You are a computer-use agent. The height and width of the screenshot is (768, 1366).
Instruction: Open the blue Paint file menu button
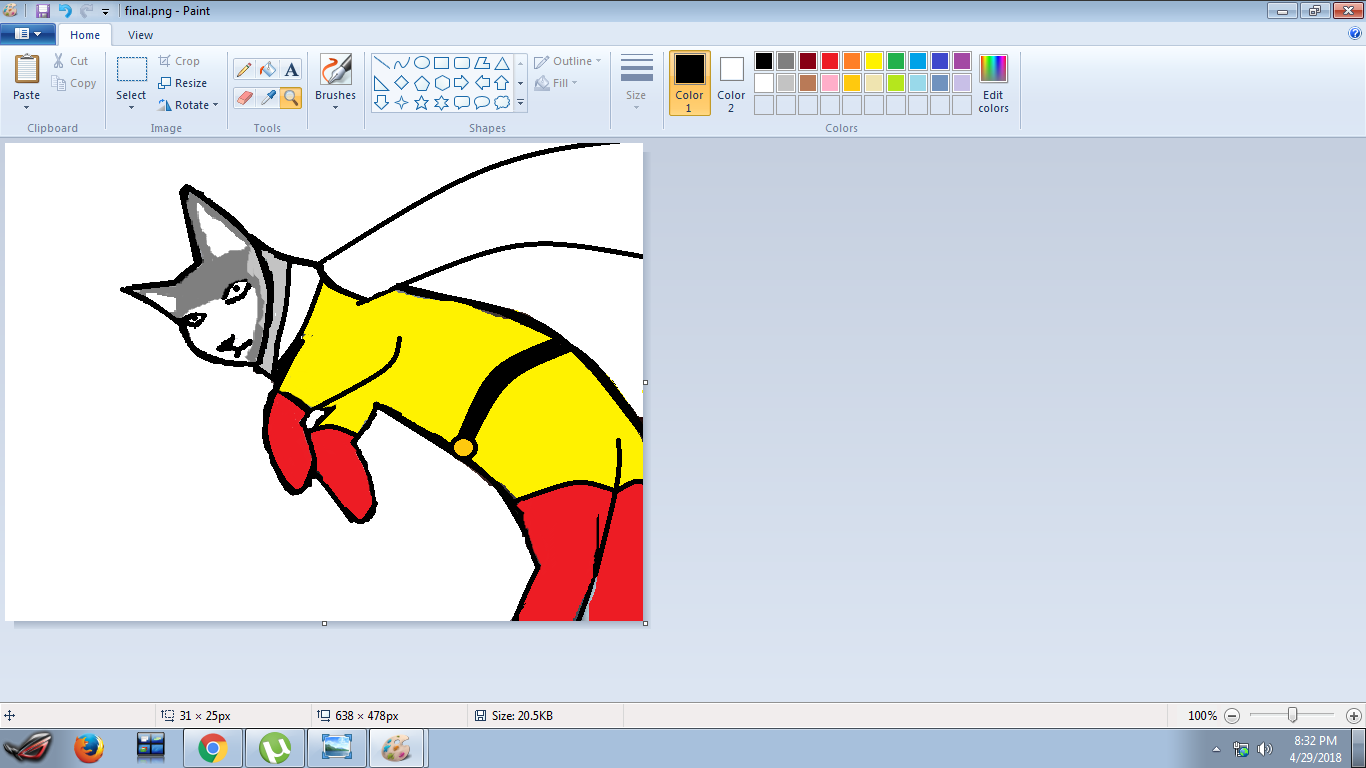pyautogui.click(x=27, y=34)
